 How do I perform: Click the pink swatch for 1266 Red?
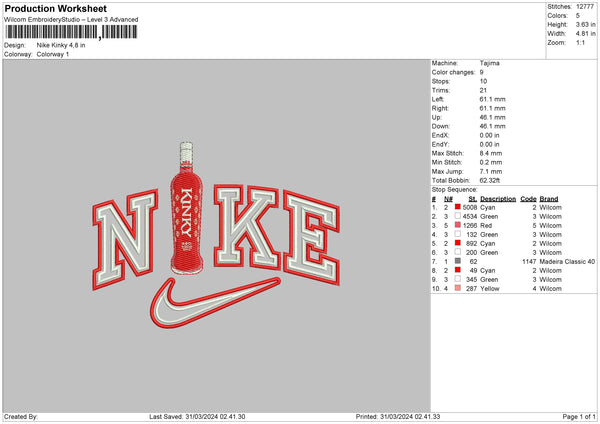tap(457, 225)
